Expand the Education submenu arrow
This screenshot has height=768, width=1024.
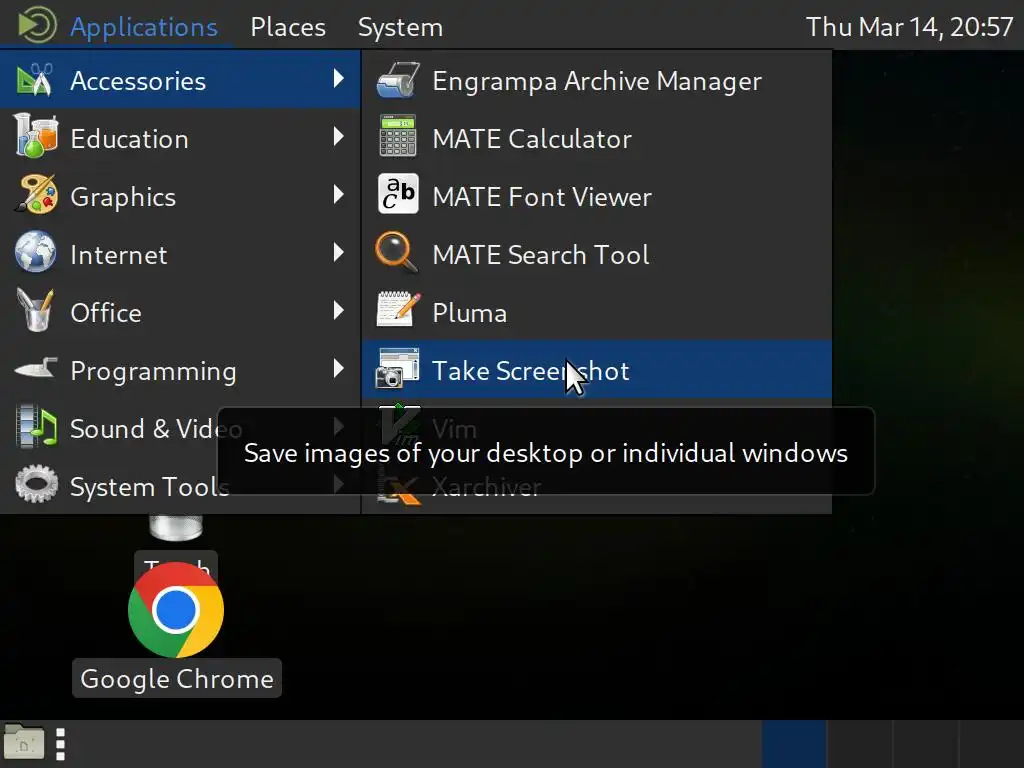(x=338, y=136)
